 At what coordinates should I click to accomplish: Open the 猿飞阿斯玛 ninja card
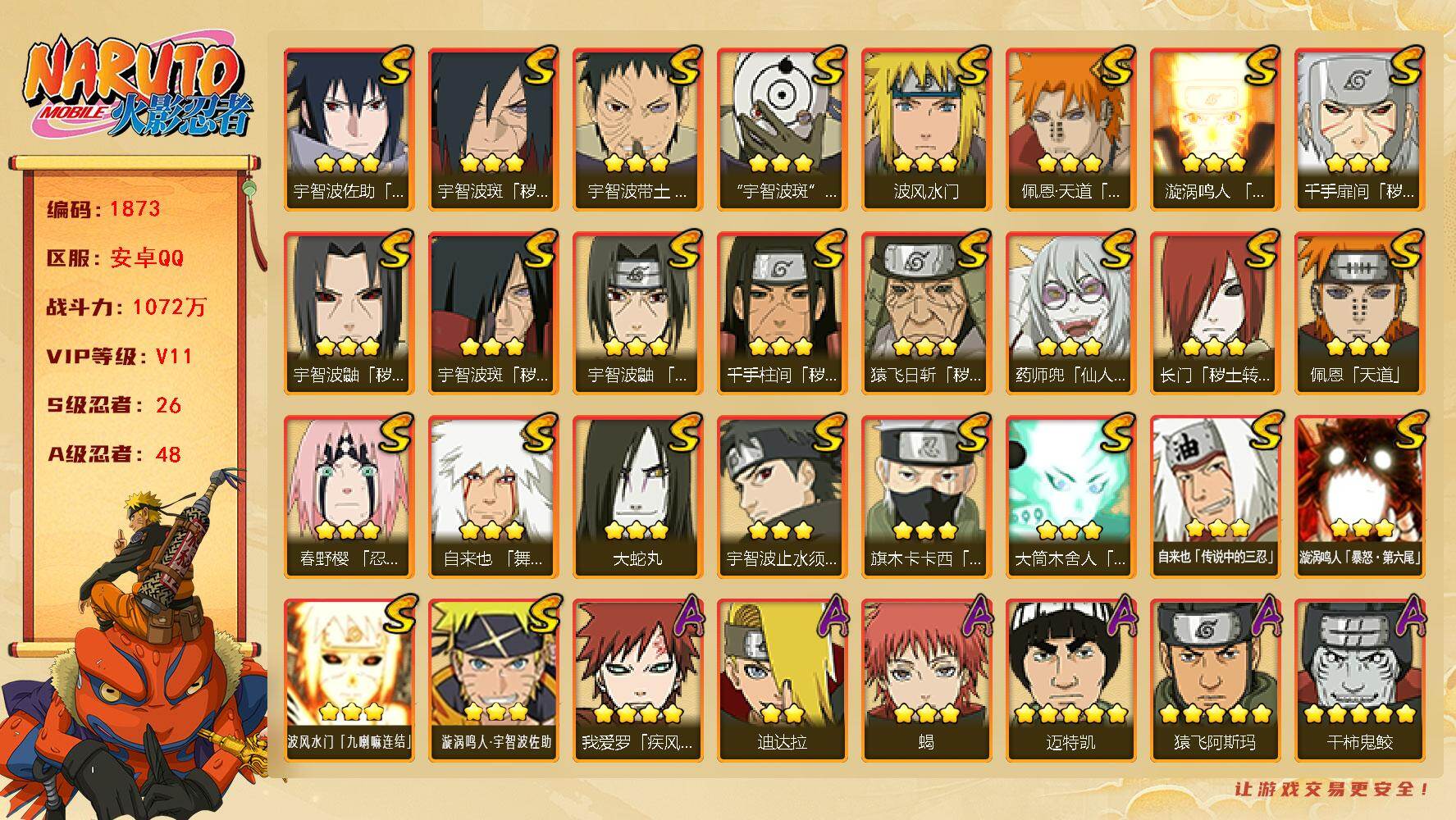tap(1215, 680)
